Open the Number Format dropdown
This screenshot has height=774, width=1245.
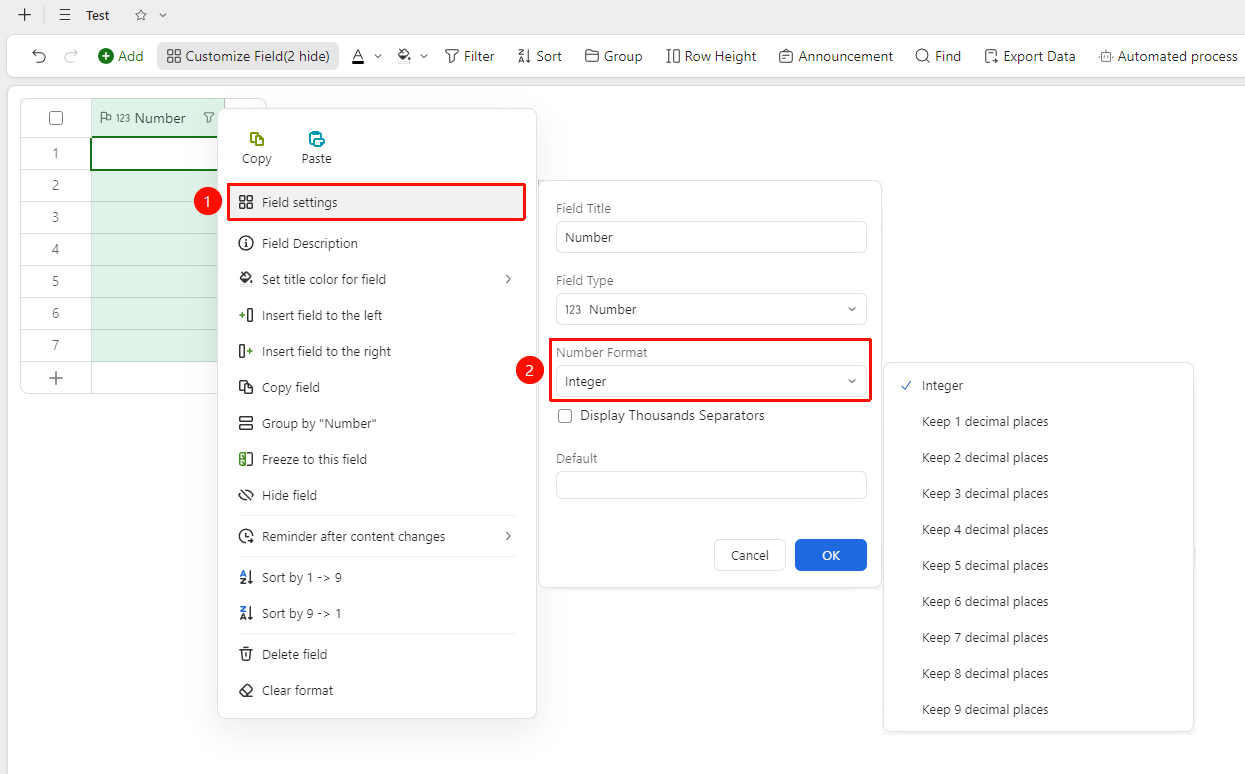point(711,381)
